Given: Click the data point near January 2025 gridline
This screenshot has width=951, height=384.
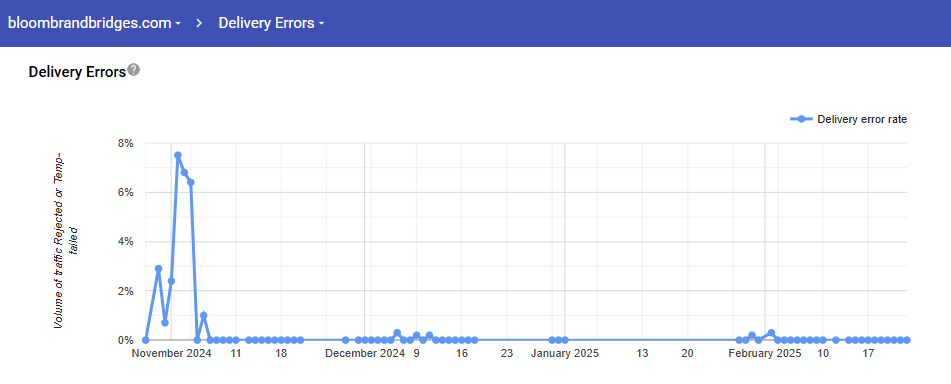Looking at the screenshot, I should tap(565, 340).
